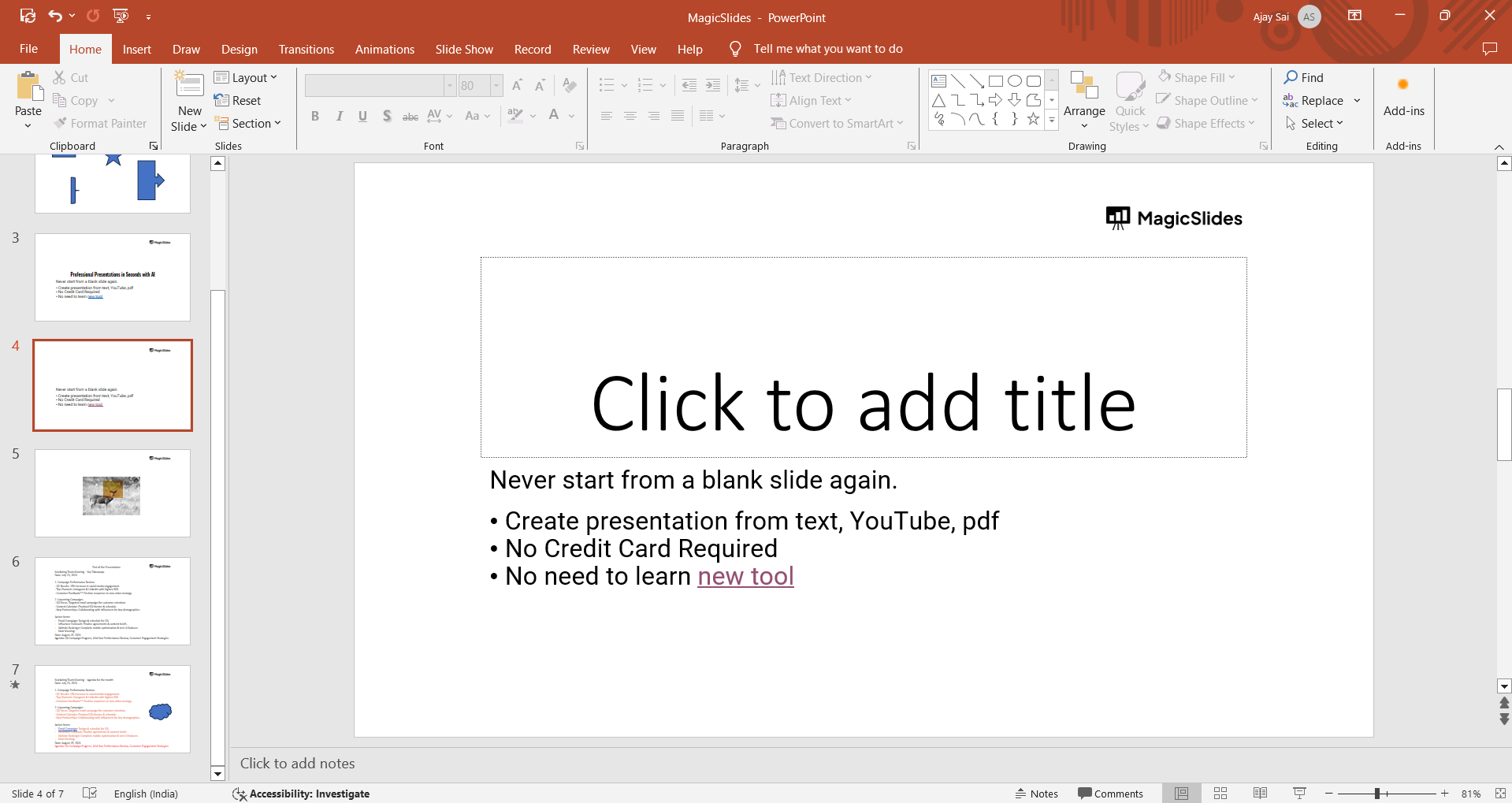Switch to the Animations tab

385,49
